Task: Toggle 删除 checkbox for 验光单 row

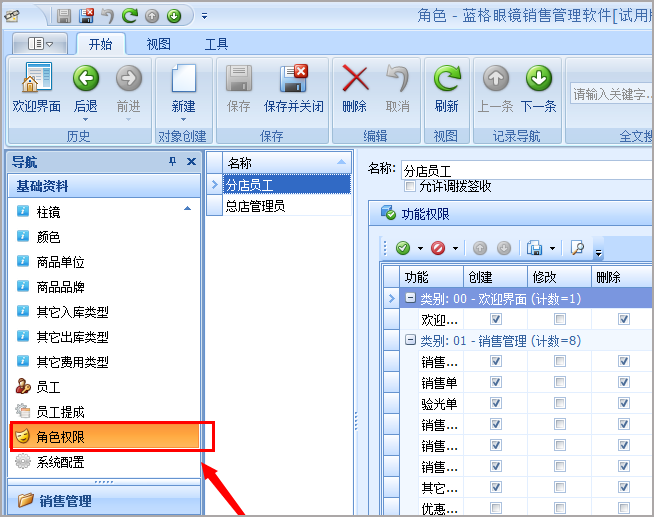Action: coord(624,403)
